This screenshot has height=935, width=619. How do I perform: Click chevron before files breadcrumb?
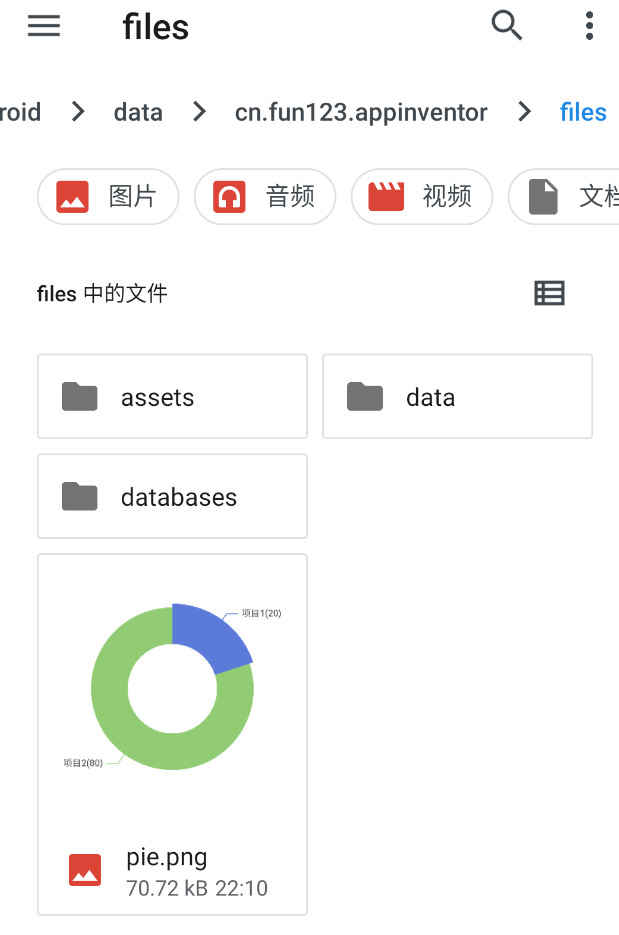tap(525, 112)
